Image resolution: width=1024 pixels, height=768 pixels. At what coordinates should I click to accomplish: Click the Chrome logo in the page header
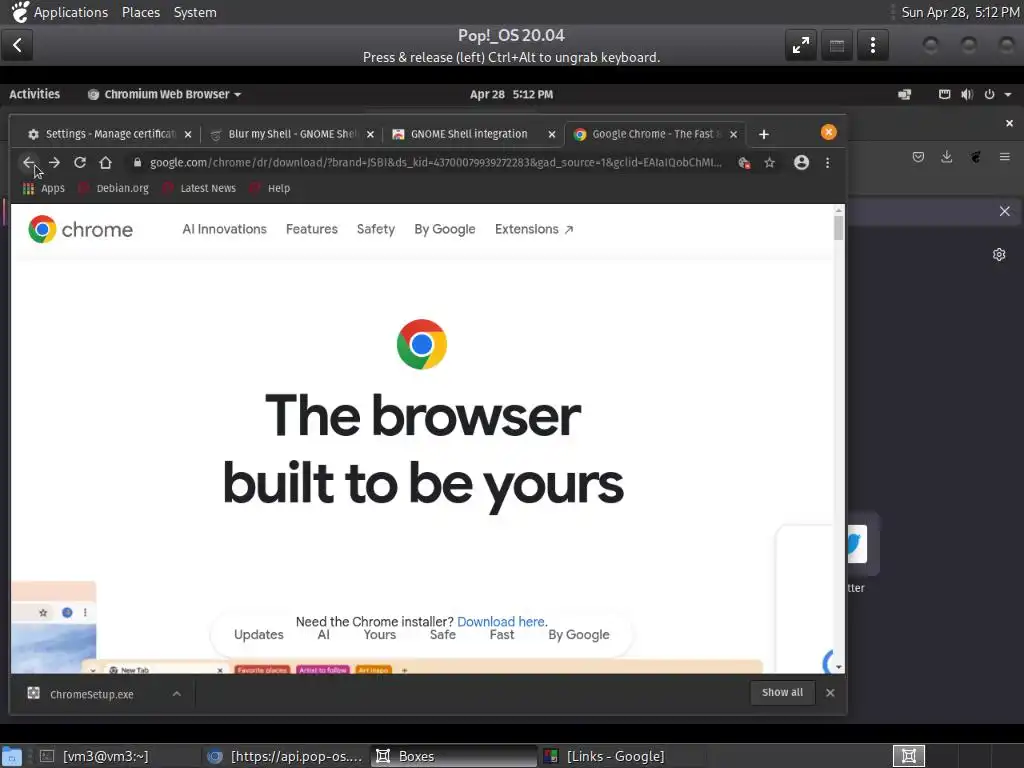[x=80, y=229]
